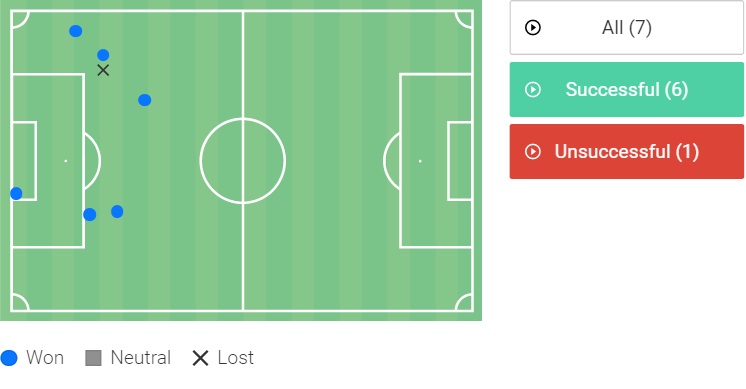
Task: Show only Successful (6) events
Action: (x=627, y=89)
